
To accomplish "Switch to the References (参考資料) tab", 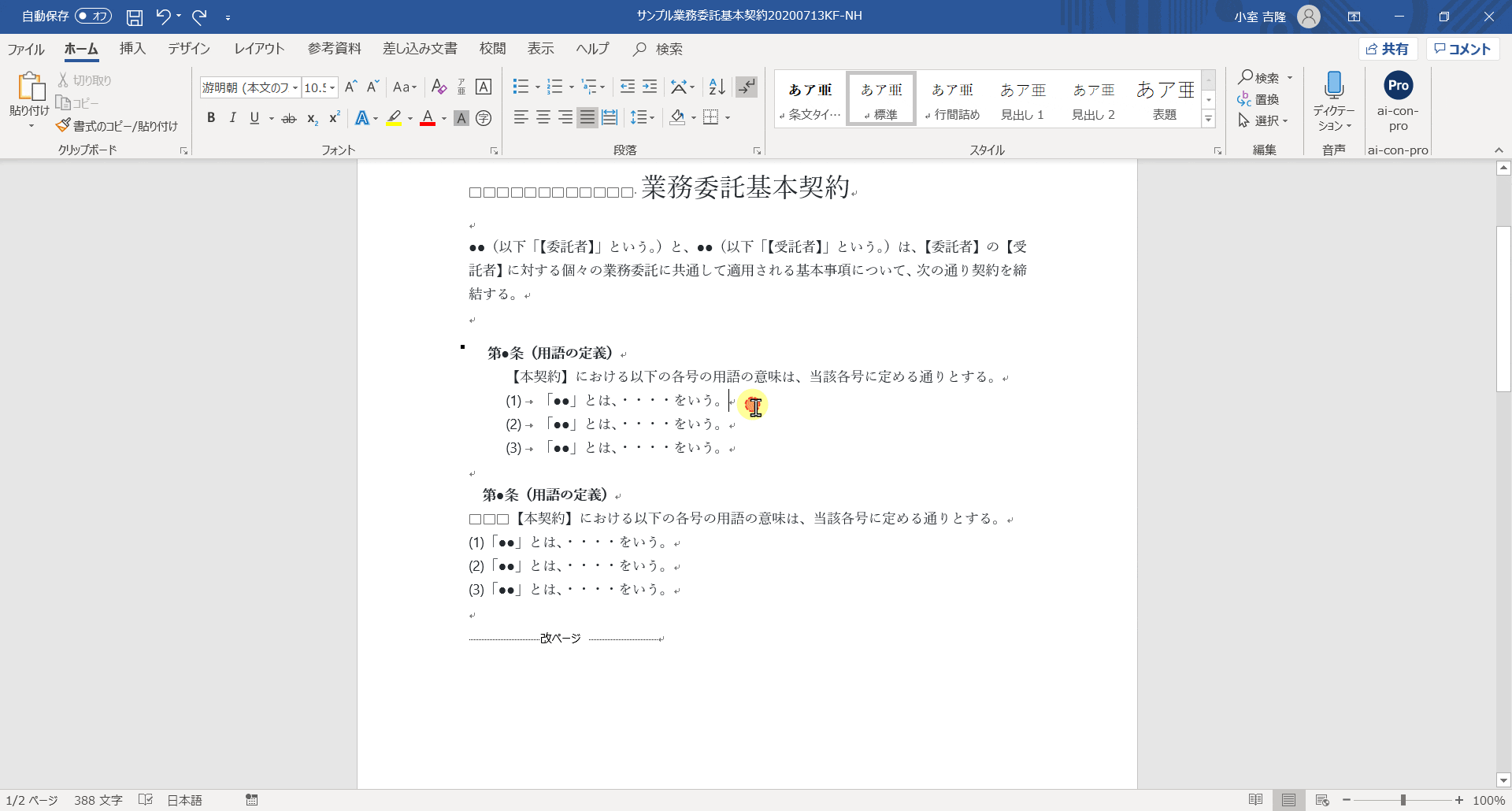I will pyautogui.click(x=334, y=49).
